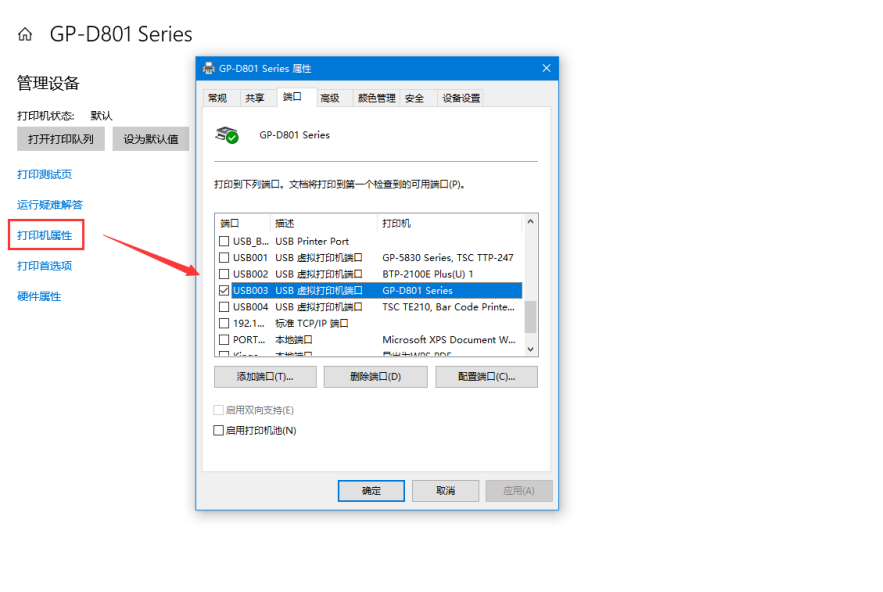Image resolution: width=883 pixels, height=592 pixels.
Task: Click the 添加端口(T)... button
Action: [x=265, y=377]
